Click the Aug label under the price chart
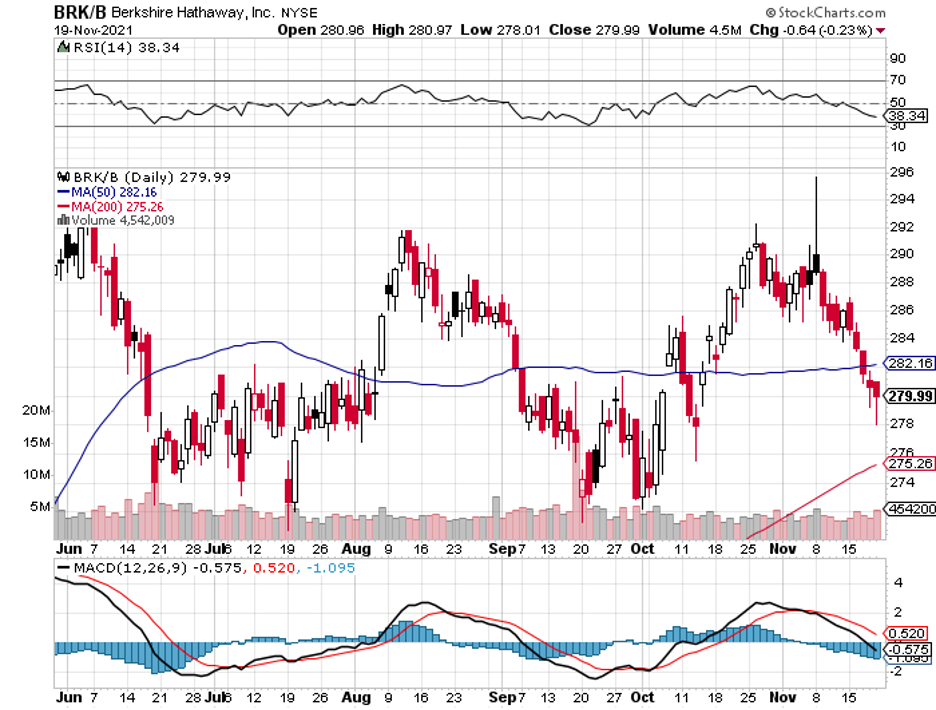936x710 pixels. (x=356, y=549)
